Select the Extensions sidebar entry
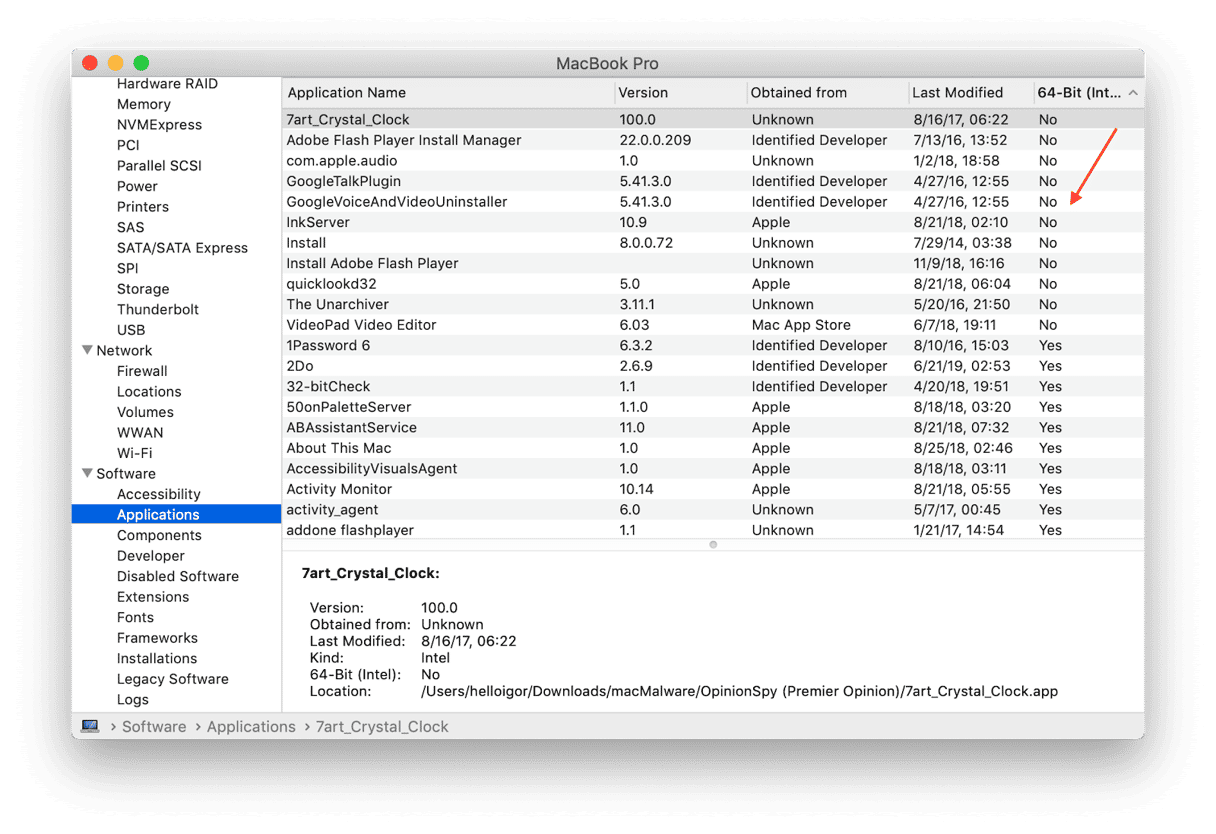The height and width of the screenshot is (834, 1216). point(152,597)
